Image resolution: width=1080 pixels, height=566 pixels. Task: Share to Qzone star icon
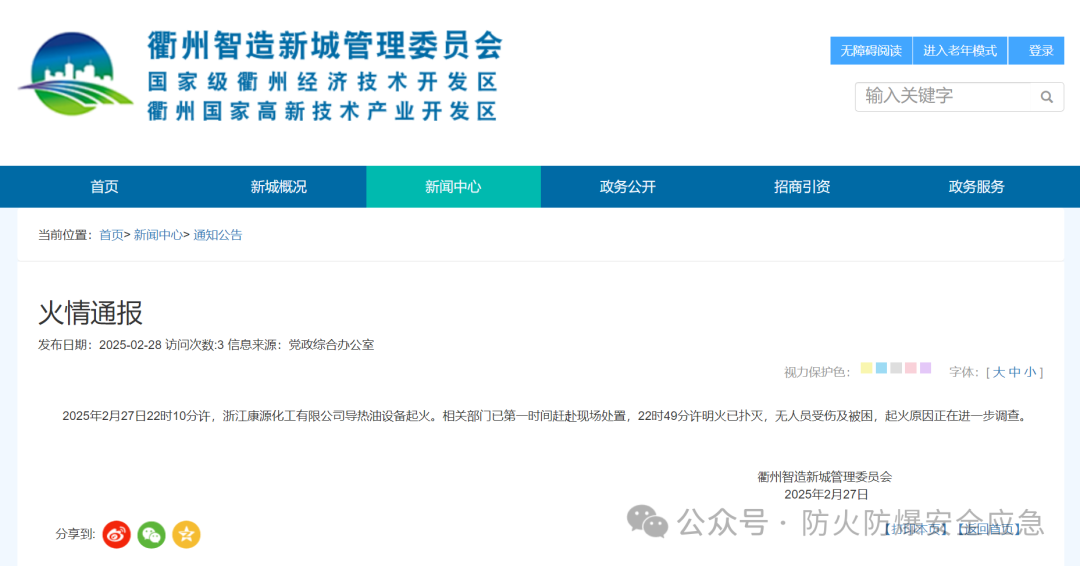(x=186, y=534)
